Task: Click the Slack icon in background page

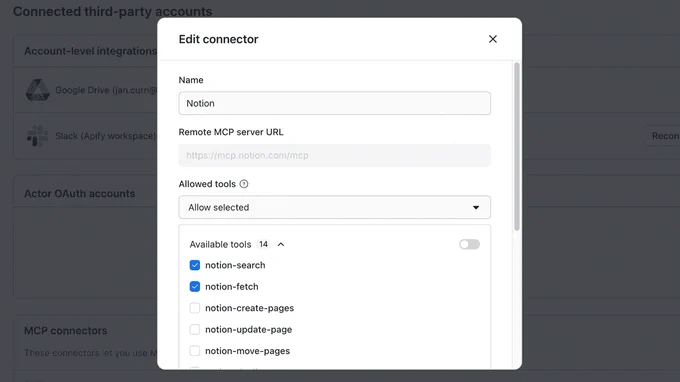Action: coord(38,136)
